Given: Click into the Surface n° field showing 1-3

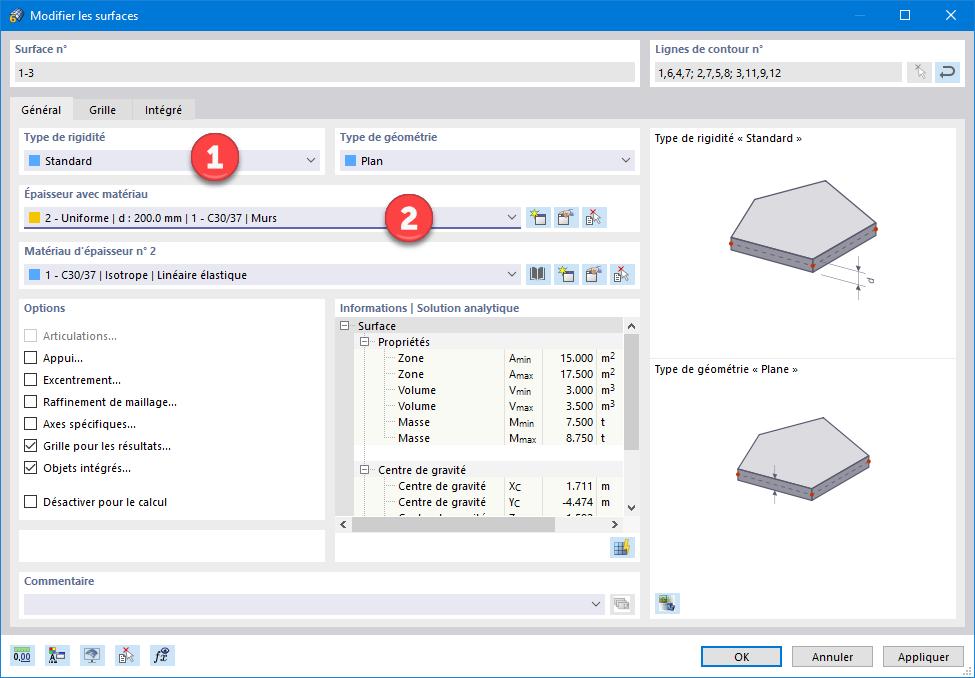Looking at the screenshot, I should point(325,73).
